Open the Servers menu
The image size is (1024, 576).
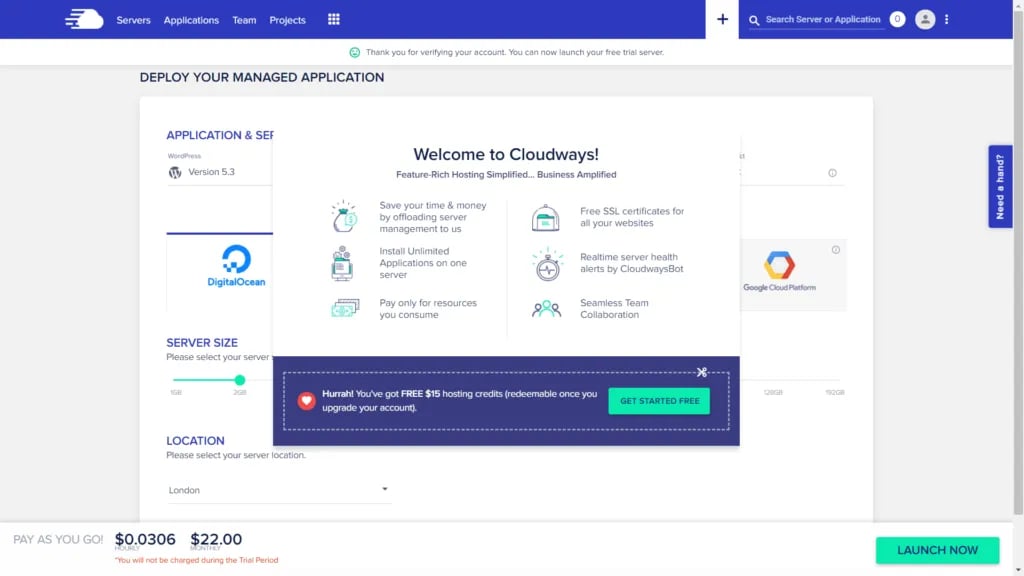tap(133, 20)
